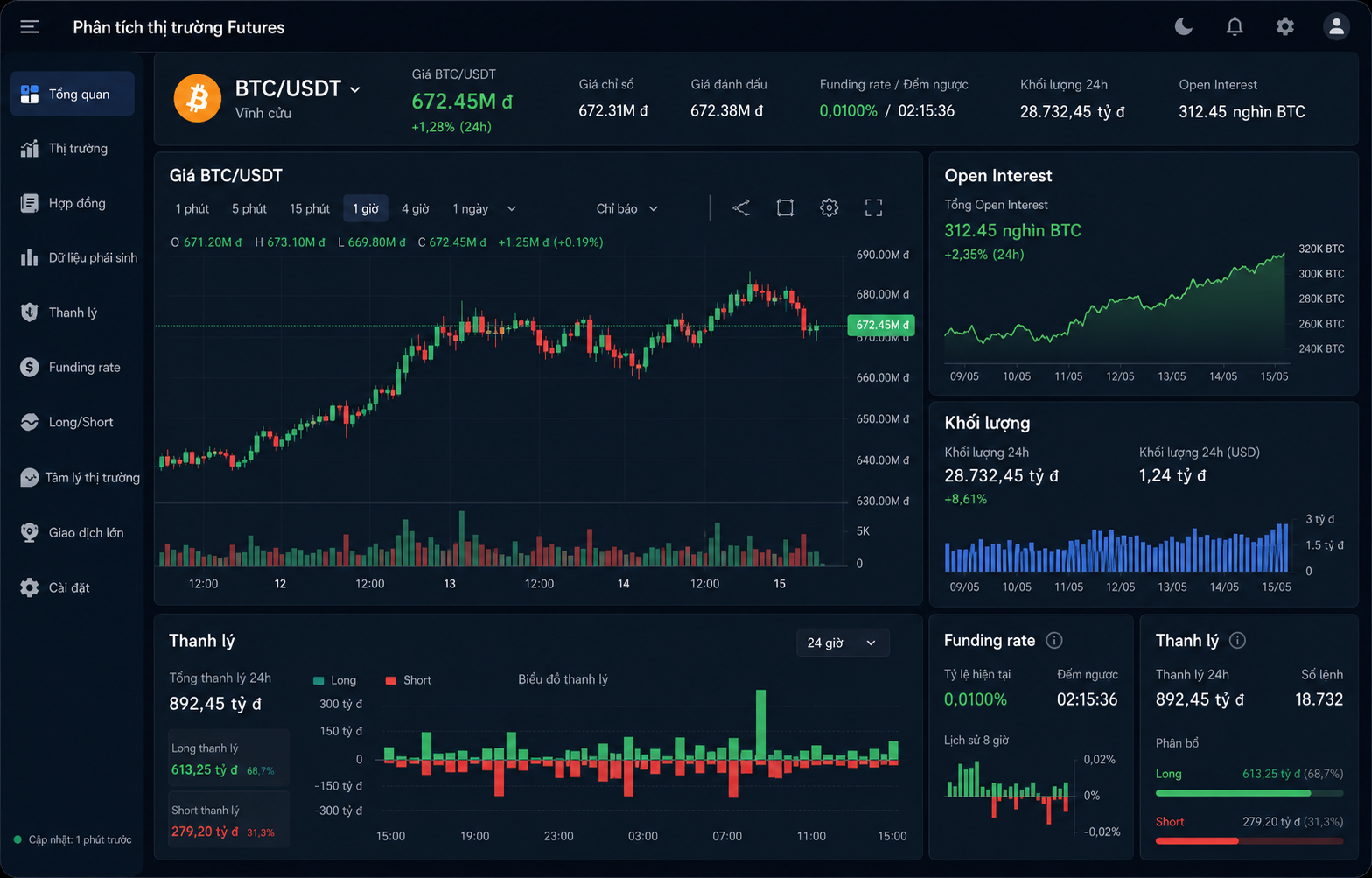Click the Thị trường chart icon
This screenshot has width=1372, height=878.
click(x=30, y=148)
